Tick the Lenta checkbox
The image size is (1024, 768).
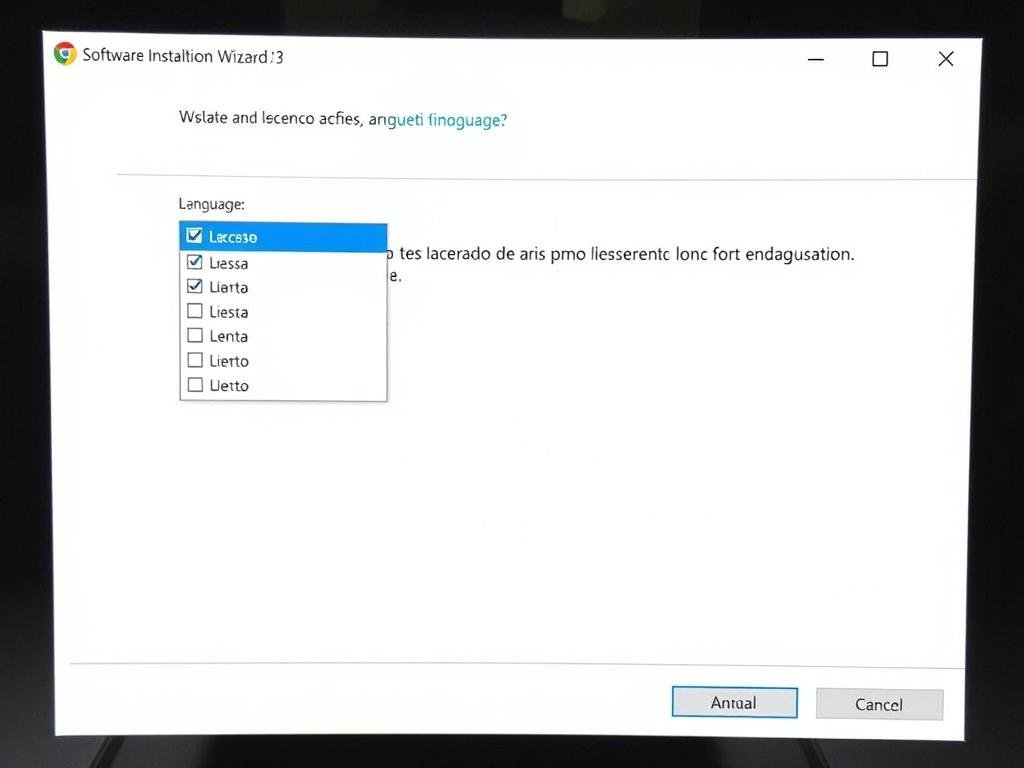[195, 335]
